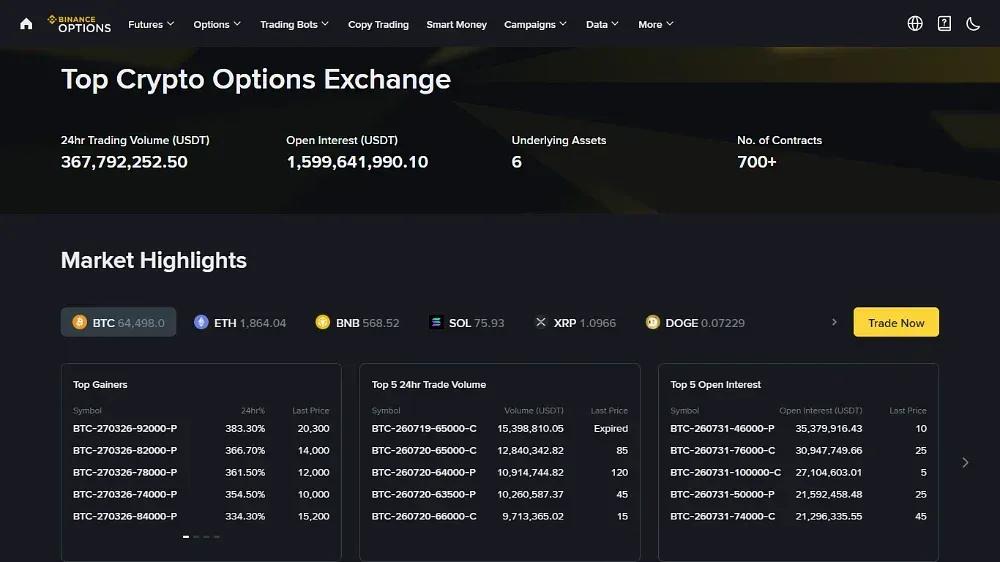Click the XRP coin icon
This screenshot has width=1000, height=562.
[541, 322]
